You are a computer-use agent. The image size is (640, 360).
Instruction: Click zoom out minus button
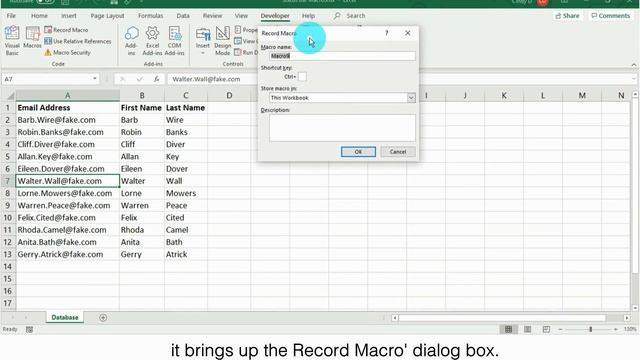pos(560,329)
